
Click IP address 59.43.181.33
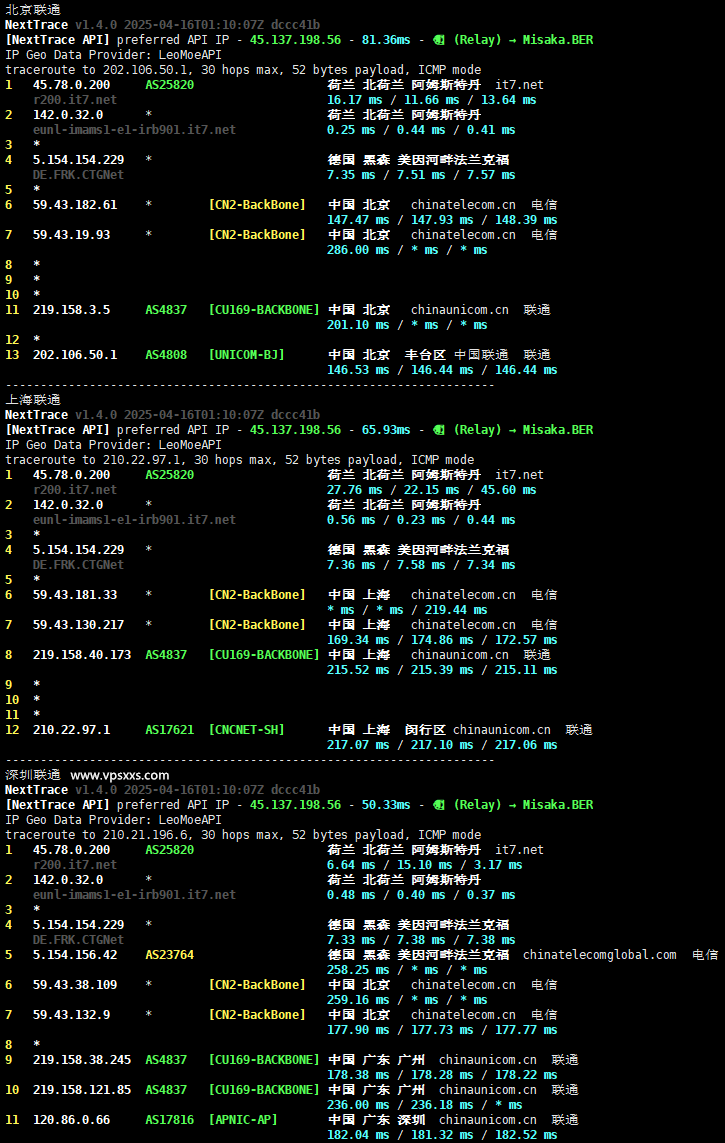pos(75,595)
